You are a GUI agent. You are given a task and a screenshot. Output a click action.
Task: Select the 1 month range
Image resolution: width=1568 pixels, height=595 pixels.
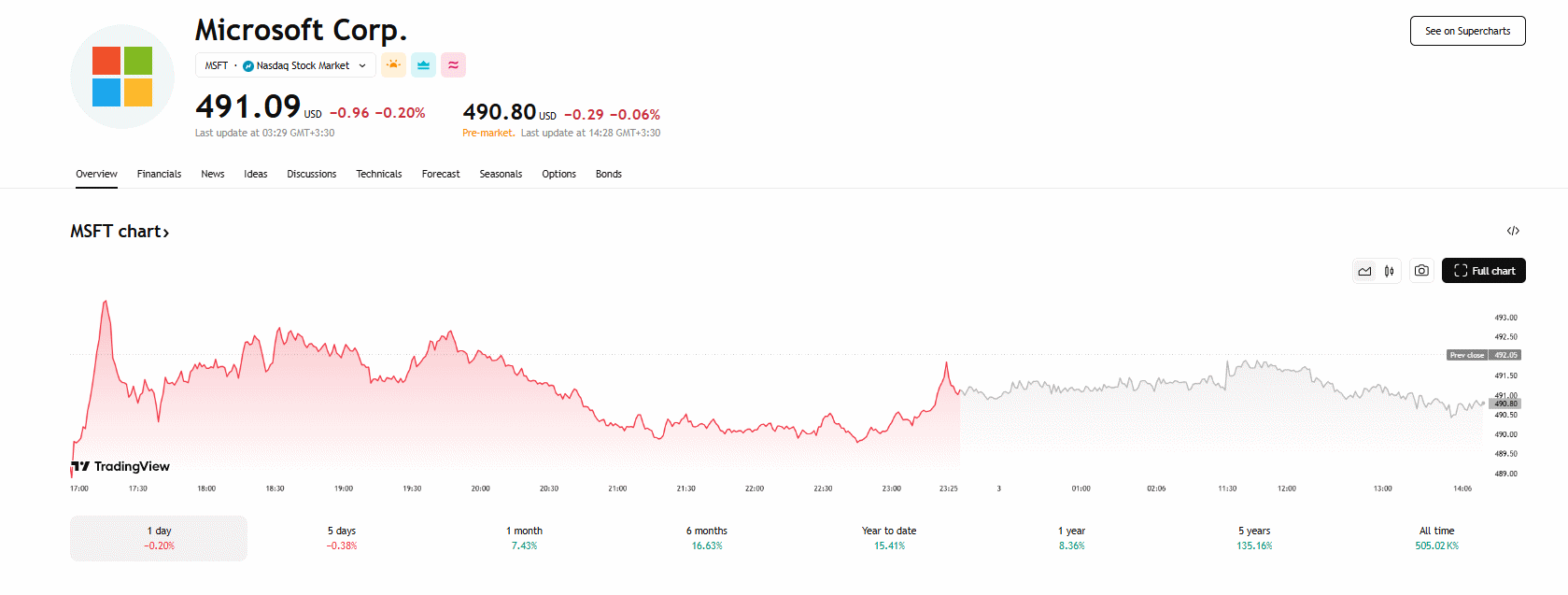(524, 538)
